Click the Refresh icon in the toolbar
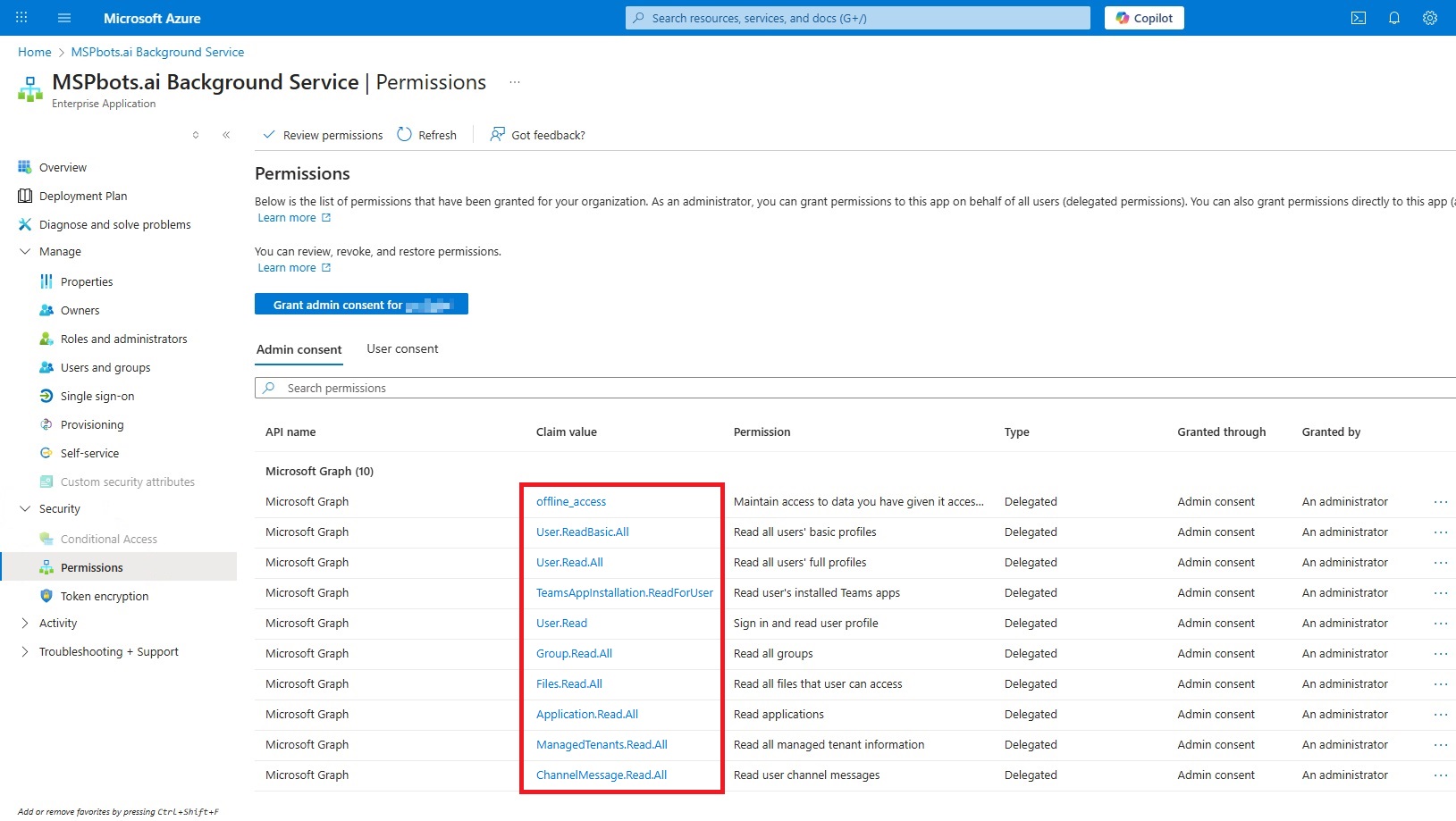The image size is (1456, 821). [x=405, y=135]
